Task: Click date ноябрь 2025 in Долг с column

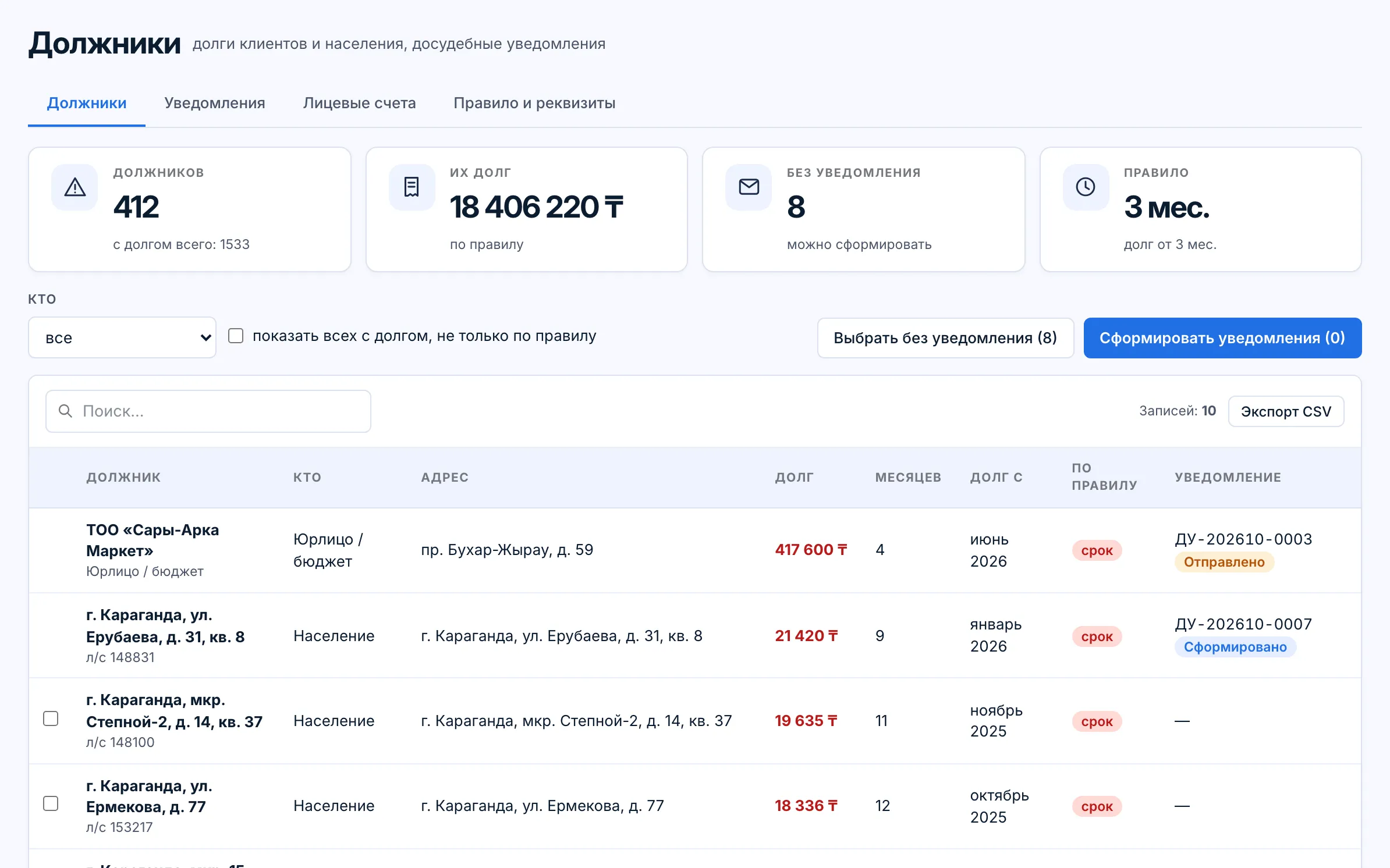Action: click(997, 721)
